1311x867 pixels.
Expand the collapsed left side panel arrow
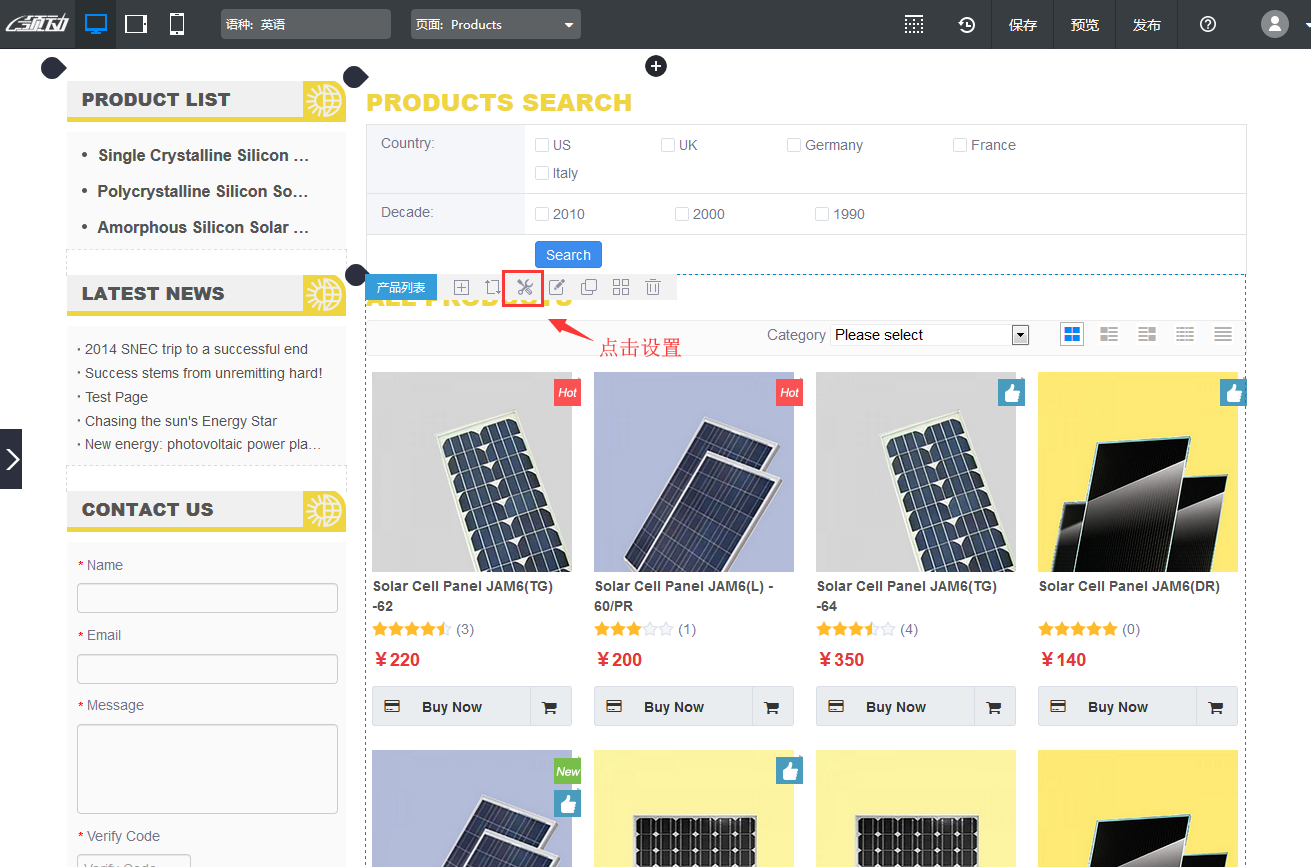[11, 459]
